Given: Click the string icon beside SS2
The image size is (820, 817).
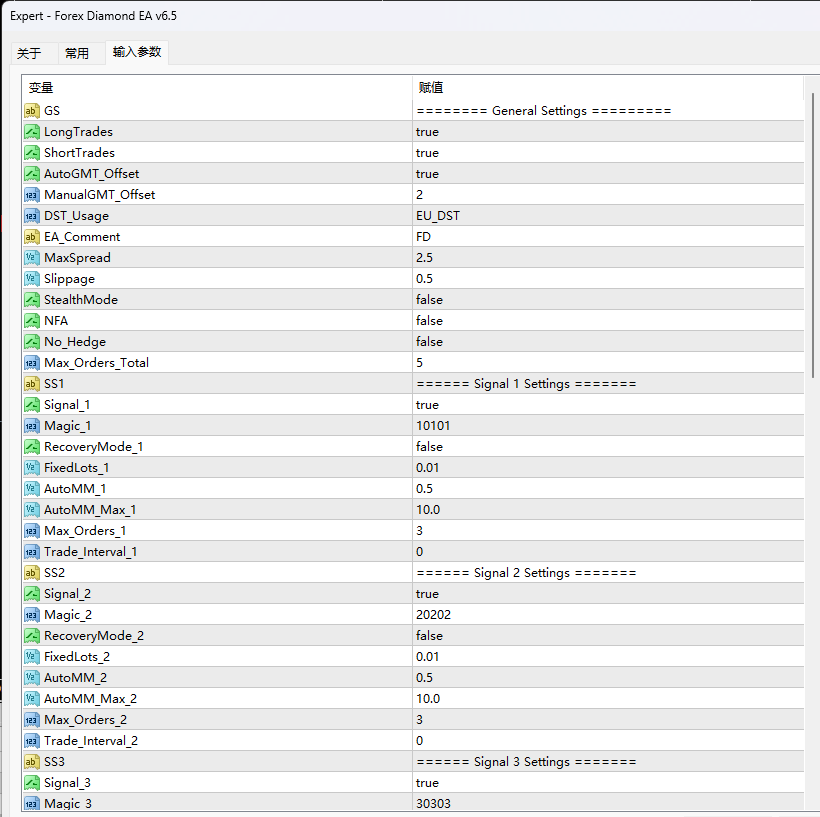Looking at the screenshot, I should [x=31, y=573].
